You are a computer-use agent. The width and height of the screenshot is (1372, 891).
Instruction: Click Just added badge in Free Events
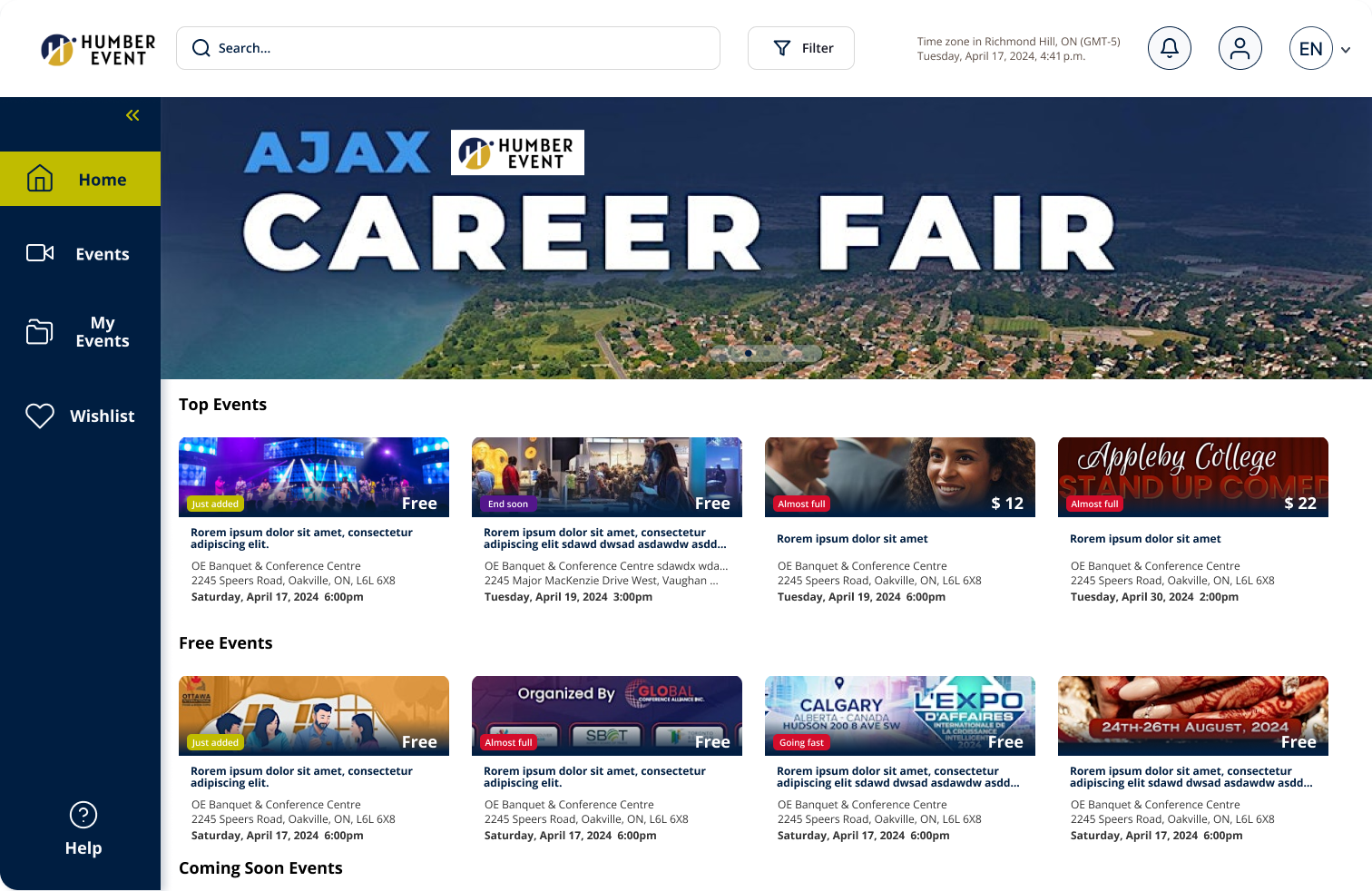[215, 742]
